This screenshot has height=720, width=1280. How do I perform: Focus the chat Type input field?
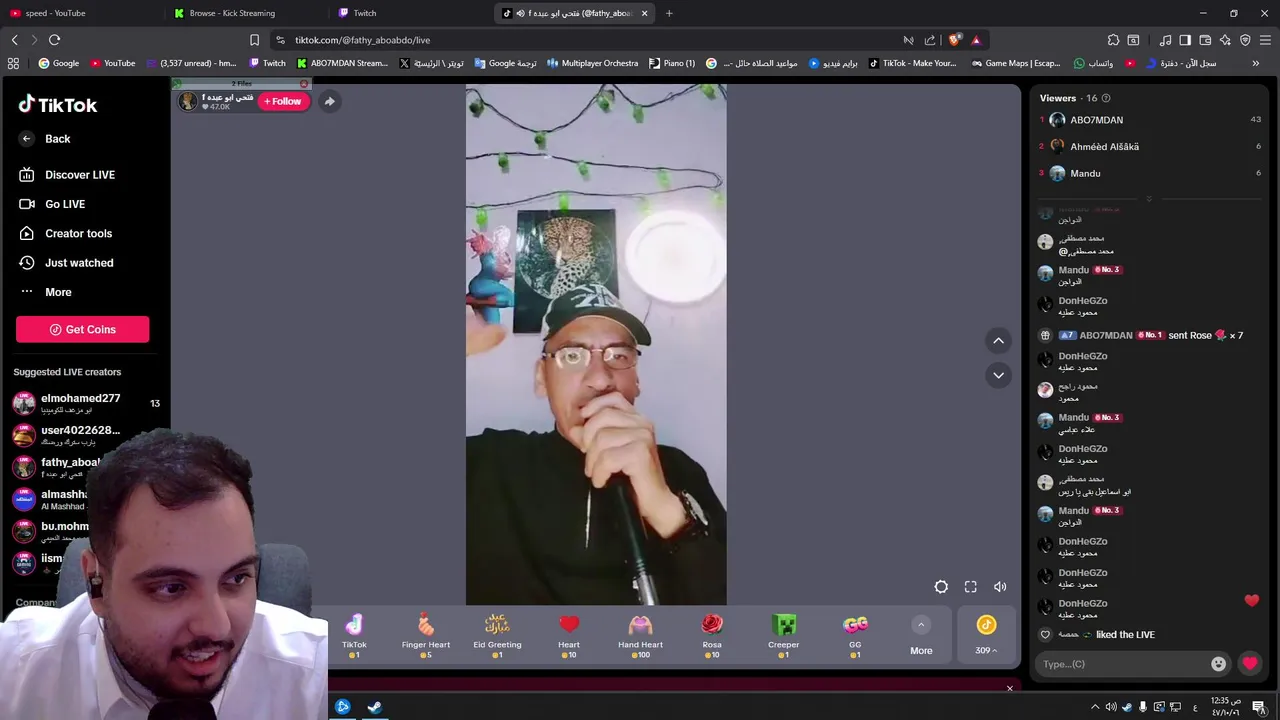(x=1121, y=664)
